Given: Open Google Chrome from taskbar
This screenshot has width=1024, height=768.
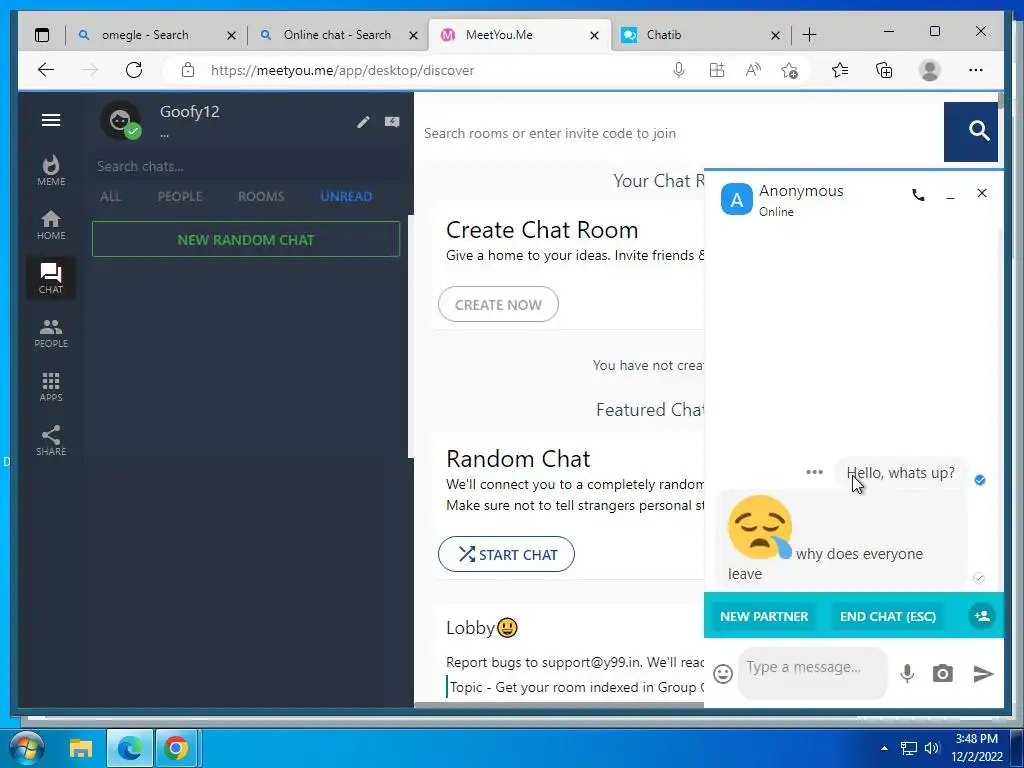Looking at the screenshot, I should click(176, 748).
